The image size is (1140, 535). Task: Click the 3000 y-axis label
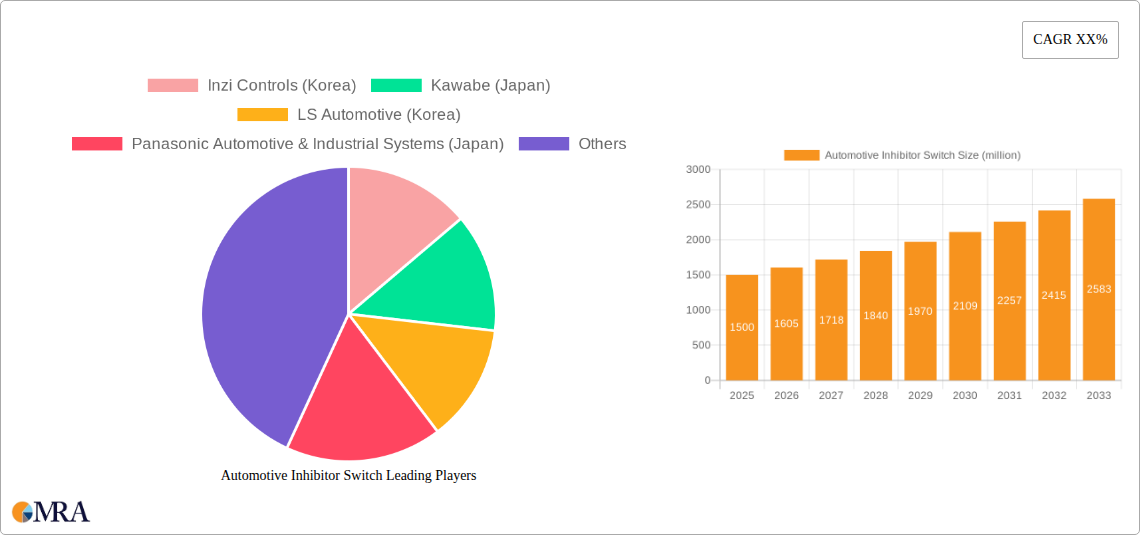pos(698,169)
